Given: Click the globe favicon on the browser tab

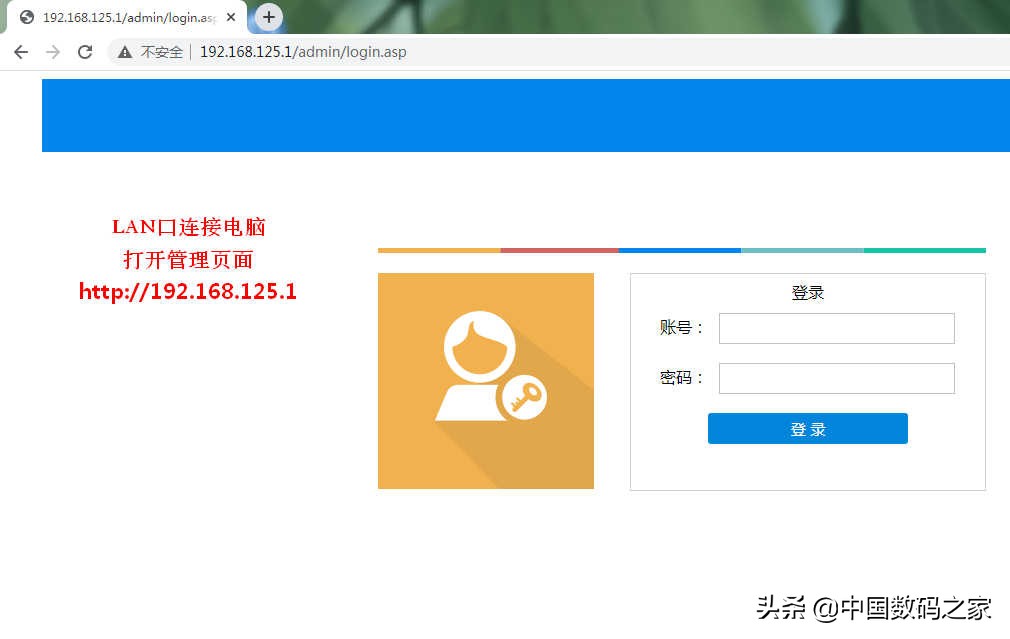Looking at the screenshot, I should point(26,17).
